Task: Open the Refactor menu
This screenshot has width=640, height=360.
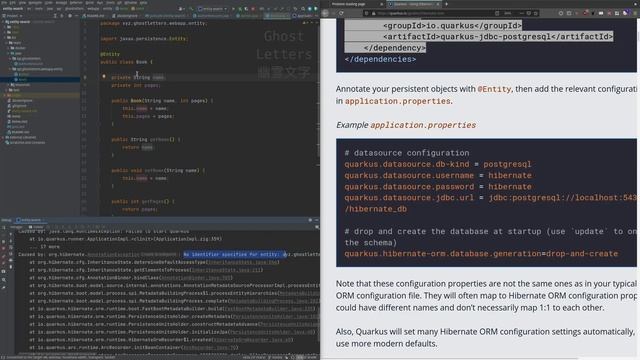Action: click(x=76, y=2)
